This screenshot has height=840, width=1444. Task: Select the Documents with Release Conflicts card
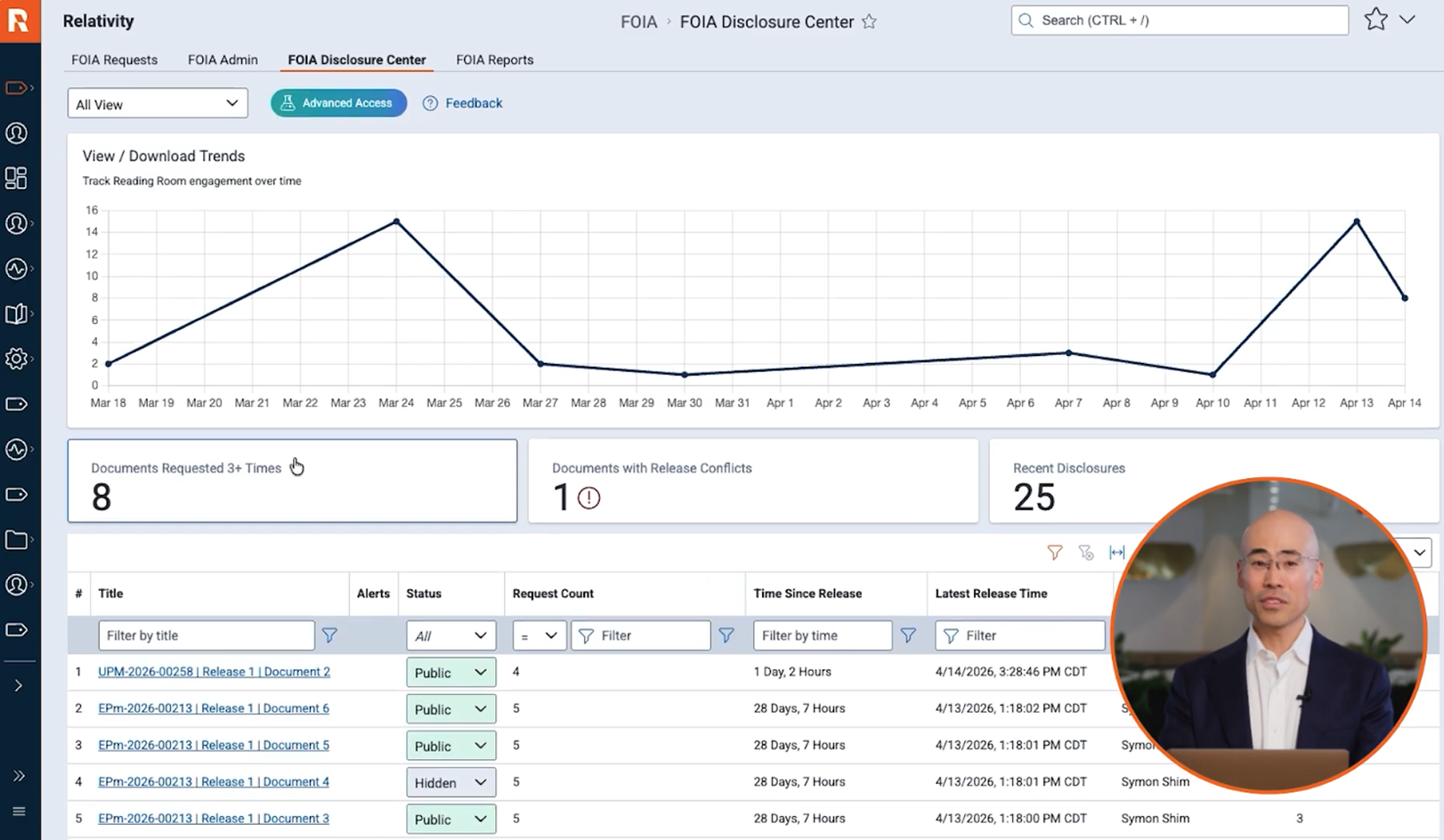pyautogui.click(x=753, y=481)
